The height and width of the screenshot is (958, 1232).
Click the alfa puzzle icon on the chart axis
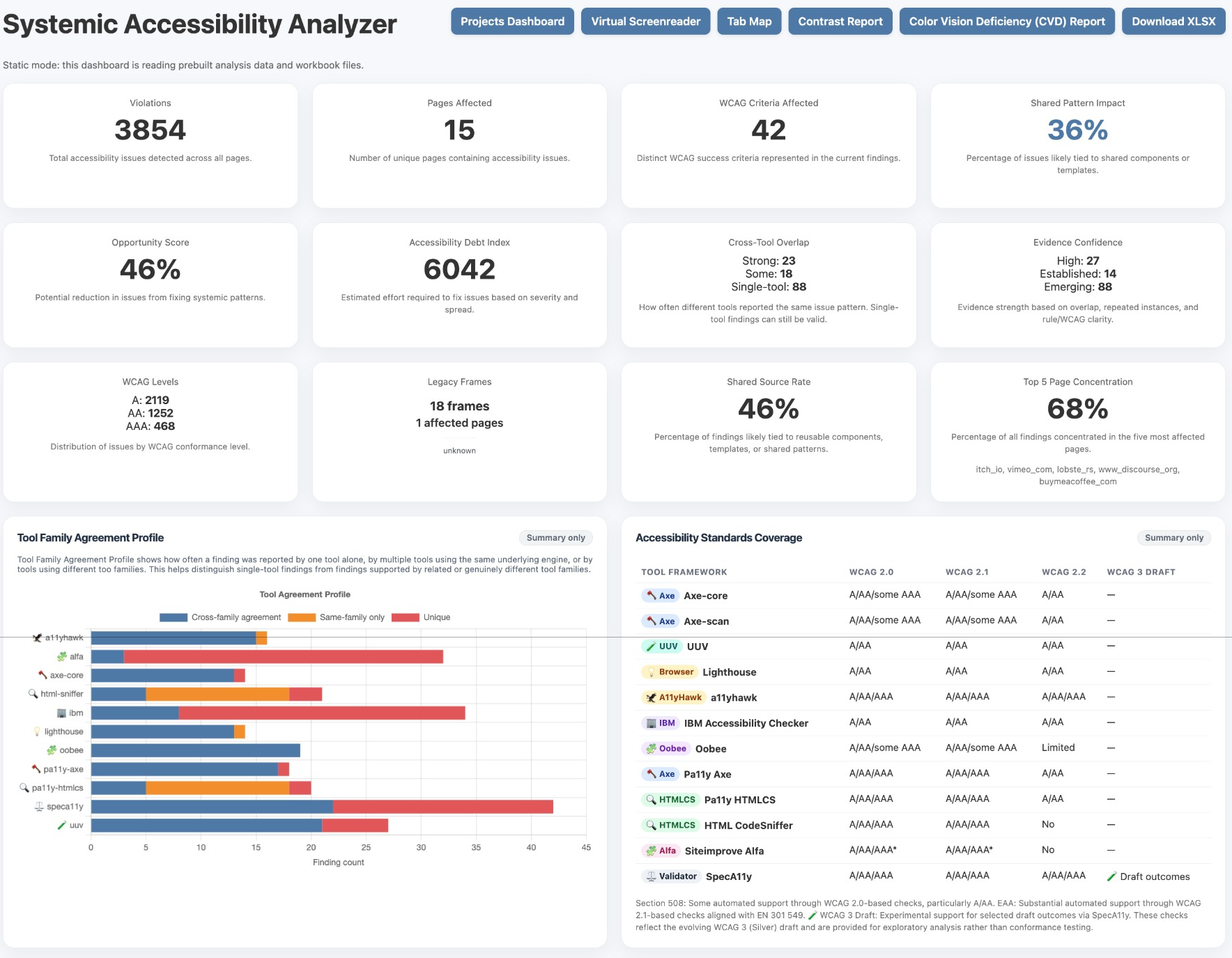[62, 656]
